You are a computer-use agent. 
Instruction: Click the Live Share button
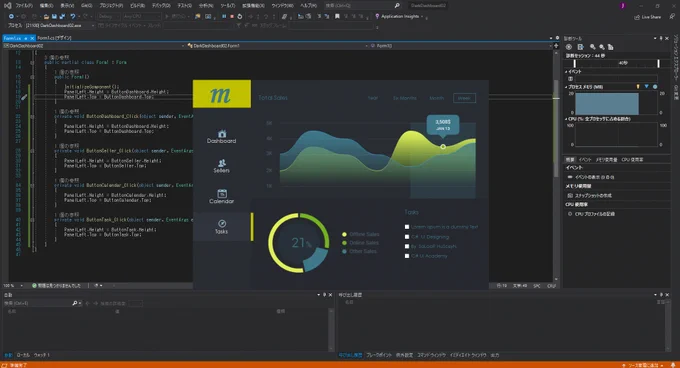point(648,17)
